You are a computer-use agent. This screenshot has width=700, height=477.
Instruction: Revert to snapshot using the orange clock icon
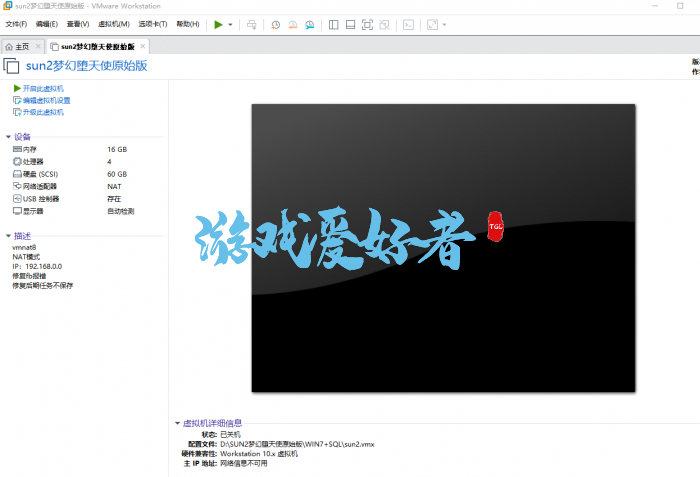point(292,25)
